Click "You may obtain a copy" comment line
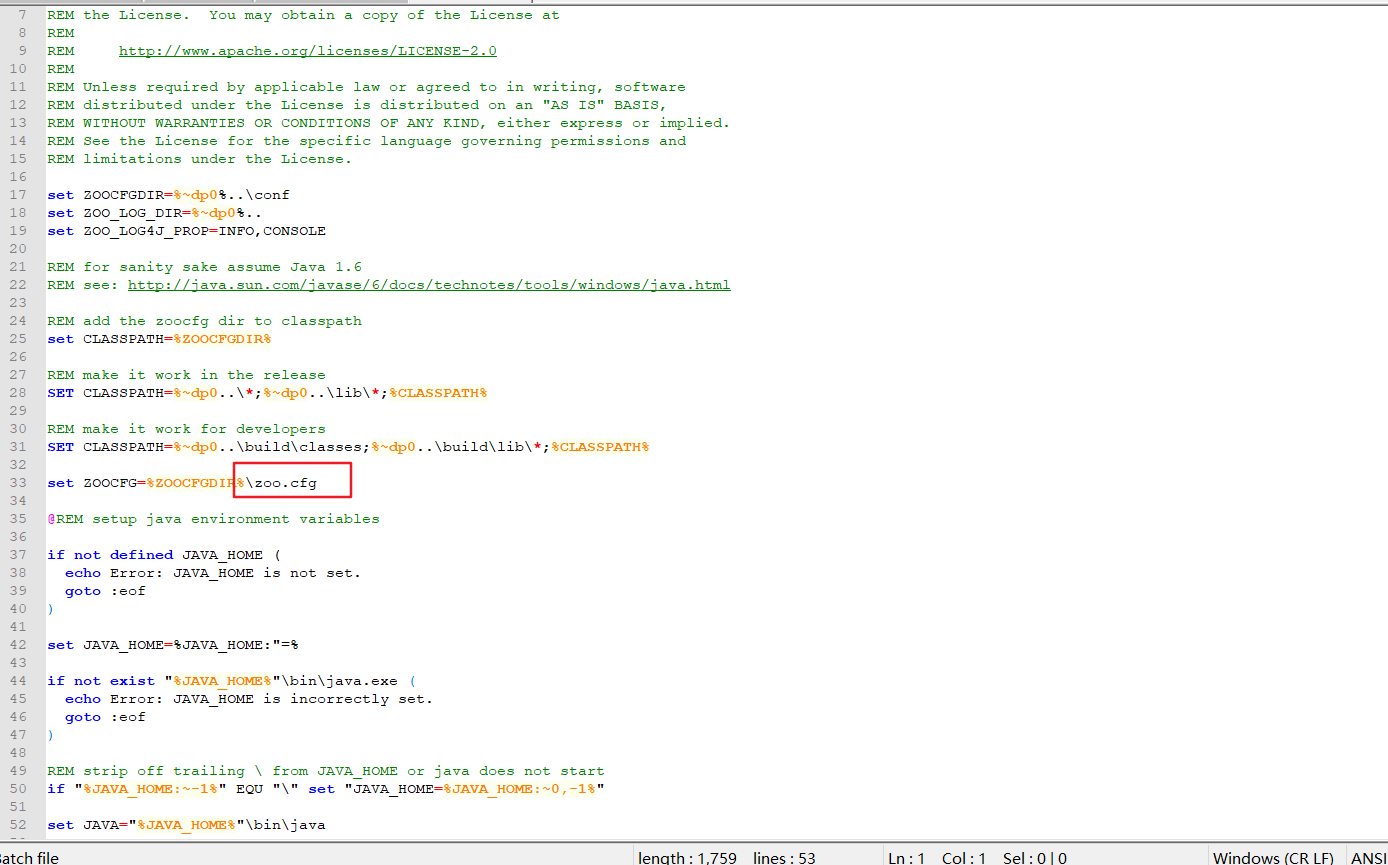1388x865 pixels. point(303,15)
